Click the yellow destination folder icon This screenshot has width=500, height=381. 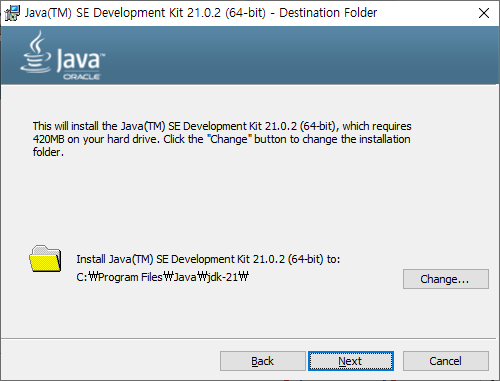pos(45,259)
